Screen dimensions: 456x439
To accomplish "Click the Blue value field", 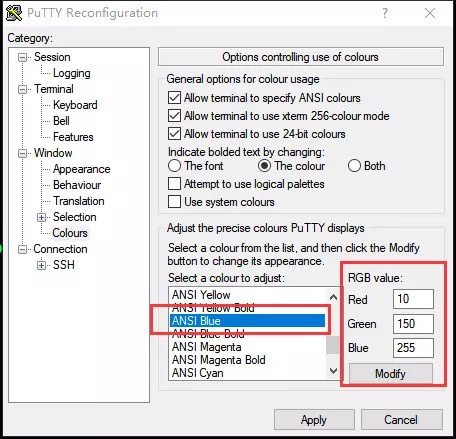I will point(413,348).
